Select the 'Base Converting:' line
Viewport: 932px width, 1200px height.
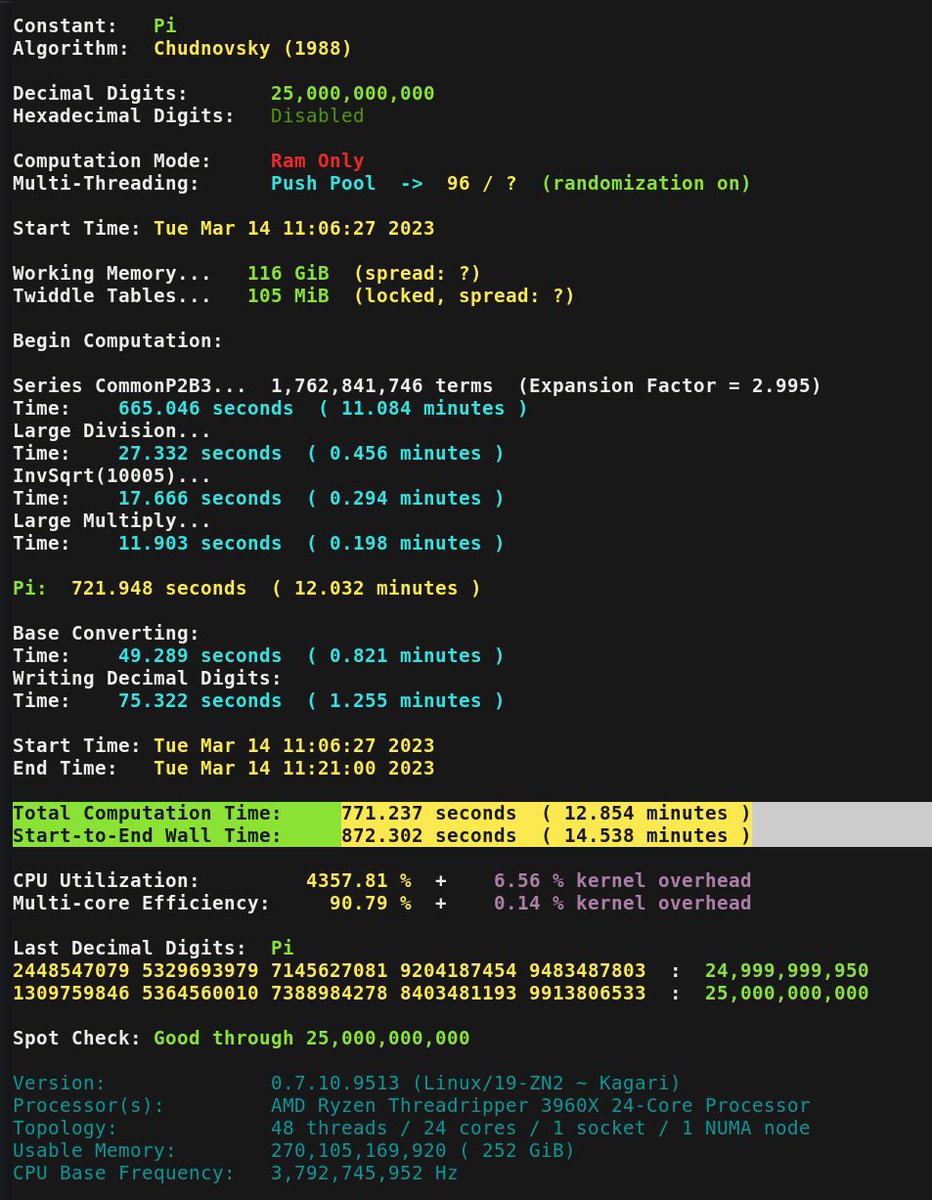click(106, 633)
